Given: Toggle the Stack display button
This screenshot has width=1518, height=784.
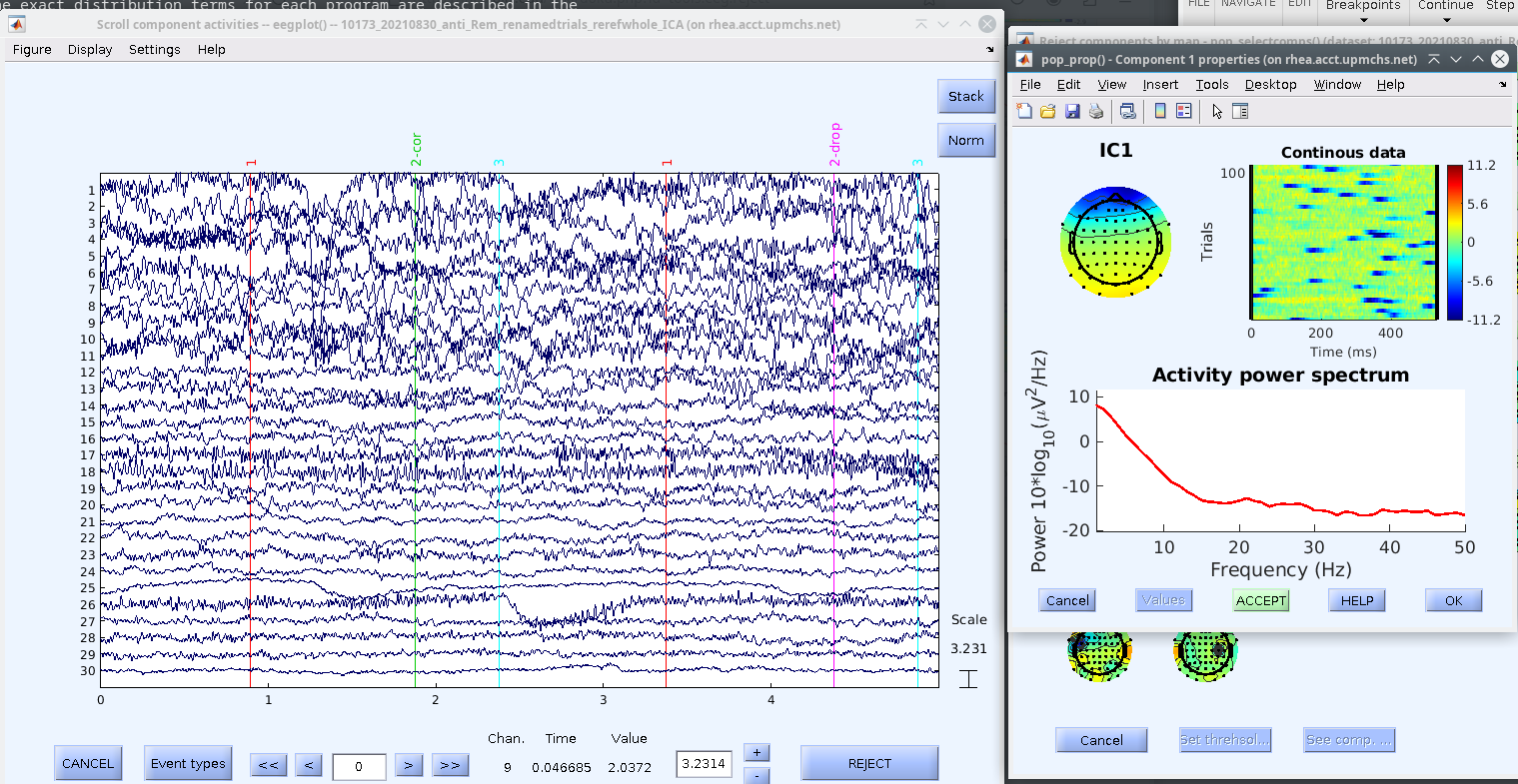Looking at the screenshot, I should click(965, 97).
